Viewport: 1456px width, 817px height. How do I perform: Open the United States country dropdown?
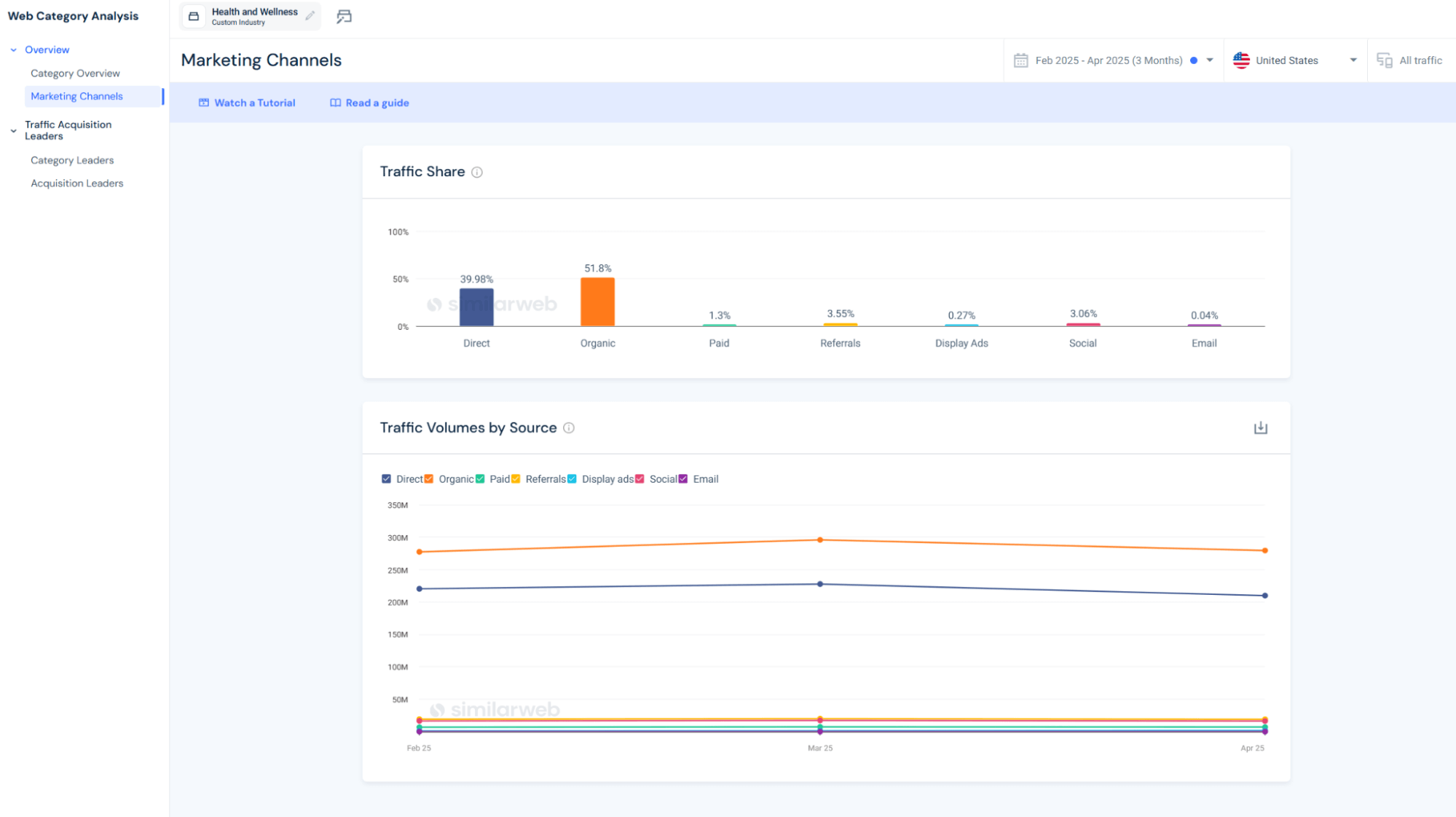coord(1353,60)
